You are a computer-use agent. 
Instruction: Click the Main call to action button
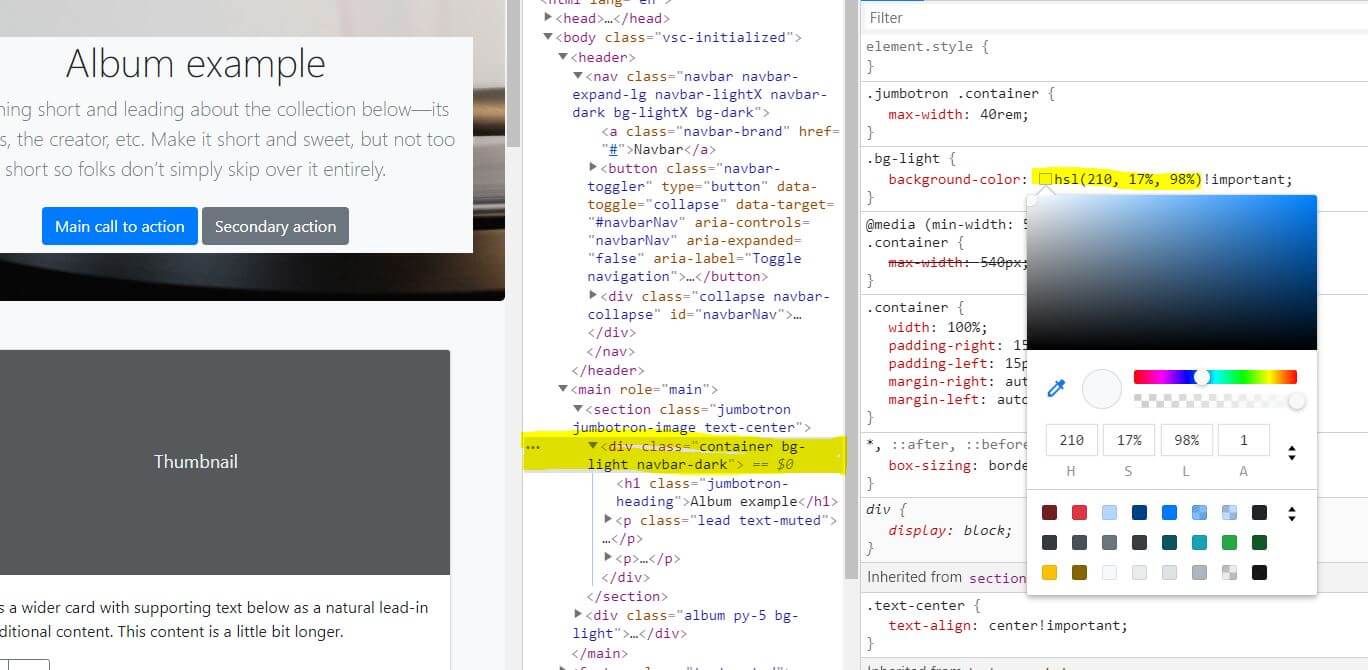click(119, 226)
